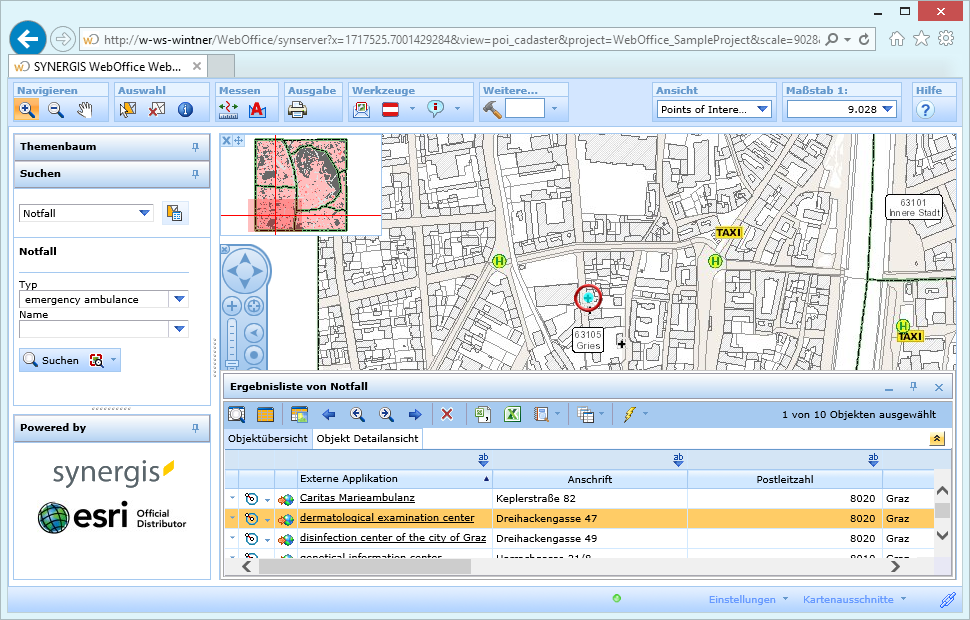Select the distance measure tool under Messen

coord(229,110)
